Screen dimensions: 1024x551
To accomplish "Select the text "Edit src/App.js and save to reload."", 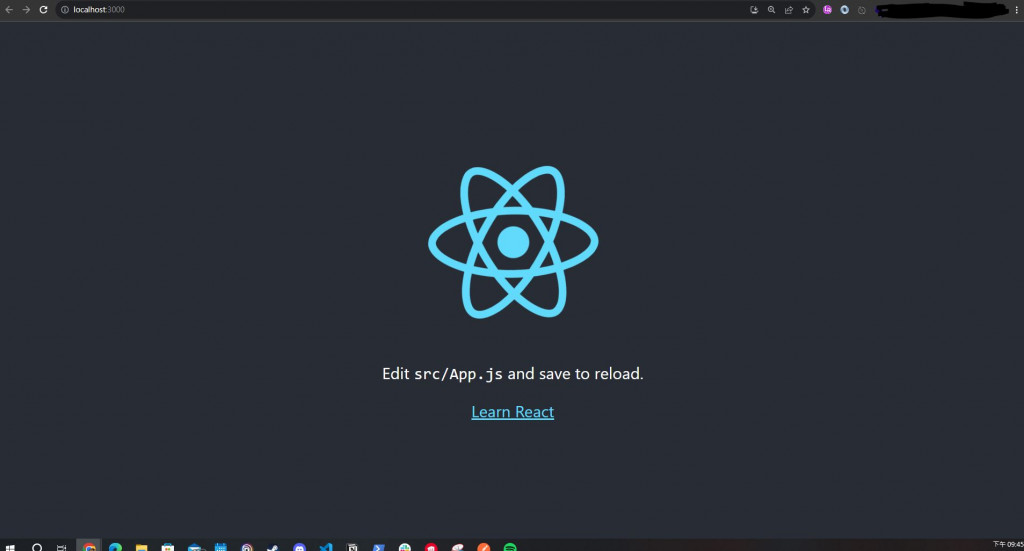I will coord(513,373).
